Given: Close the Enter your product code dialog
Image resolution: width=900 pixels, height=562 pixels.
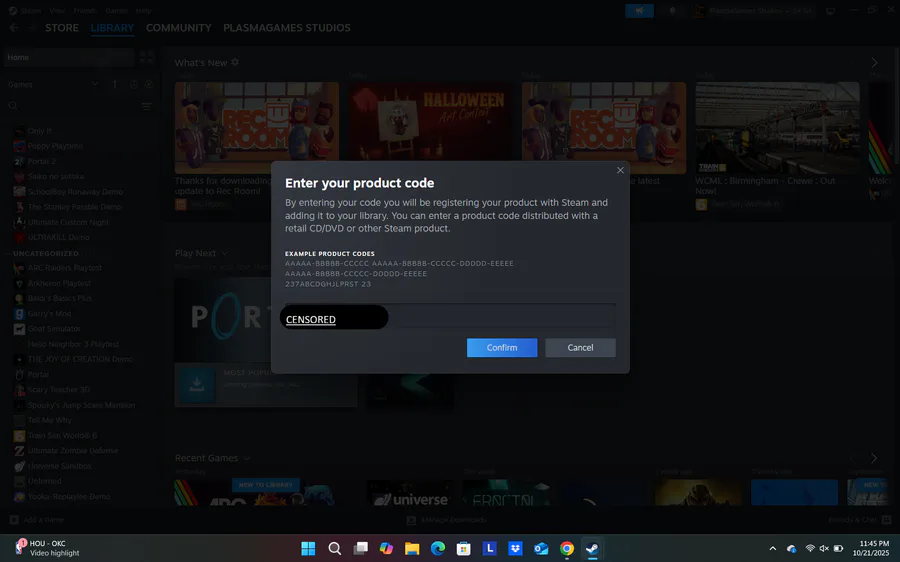Looking at the screenshot, I should tap(620, 170).
